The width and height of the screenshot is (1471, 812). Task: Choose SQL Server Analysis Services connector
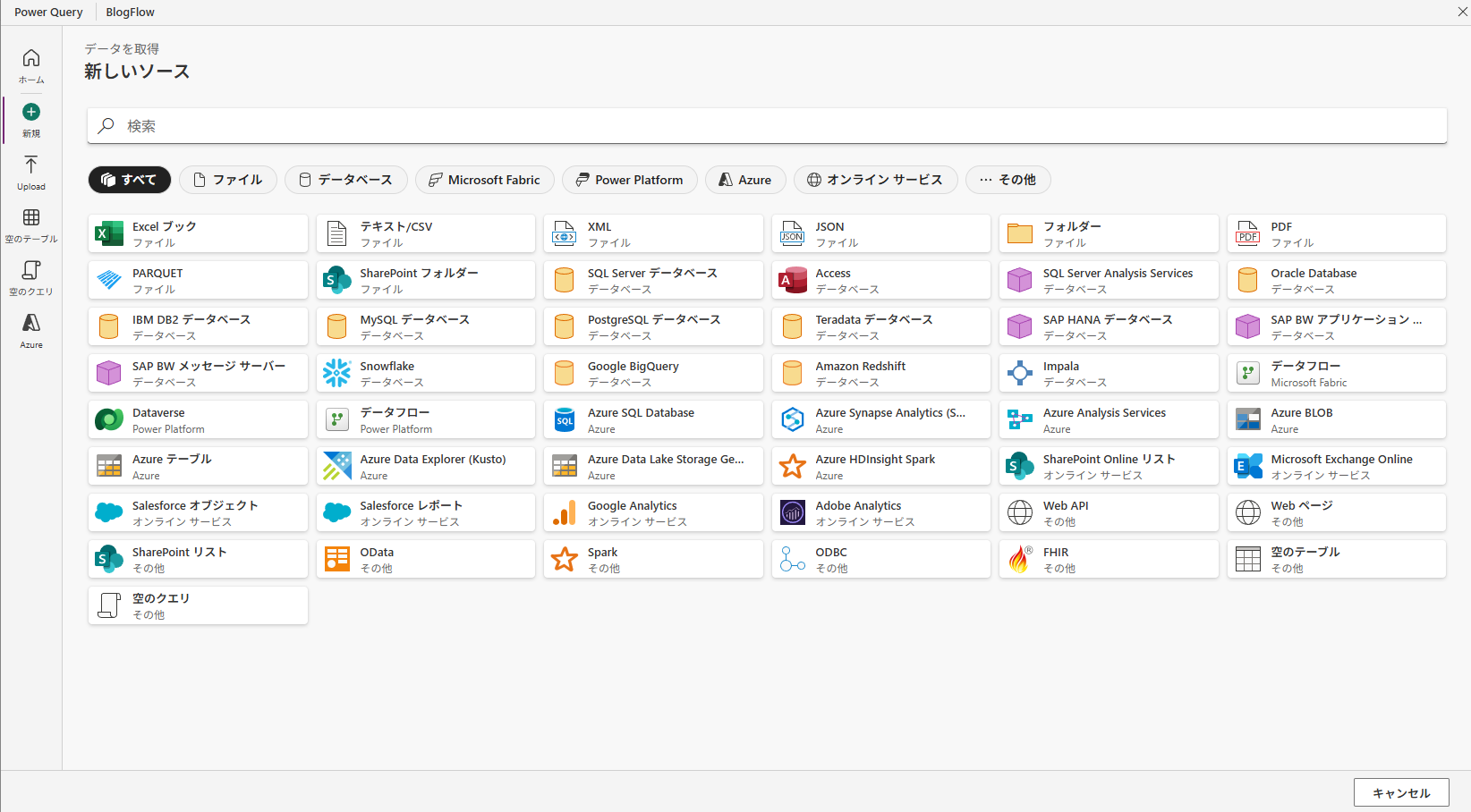pos(1109,281)
